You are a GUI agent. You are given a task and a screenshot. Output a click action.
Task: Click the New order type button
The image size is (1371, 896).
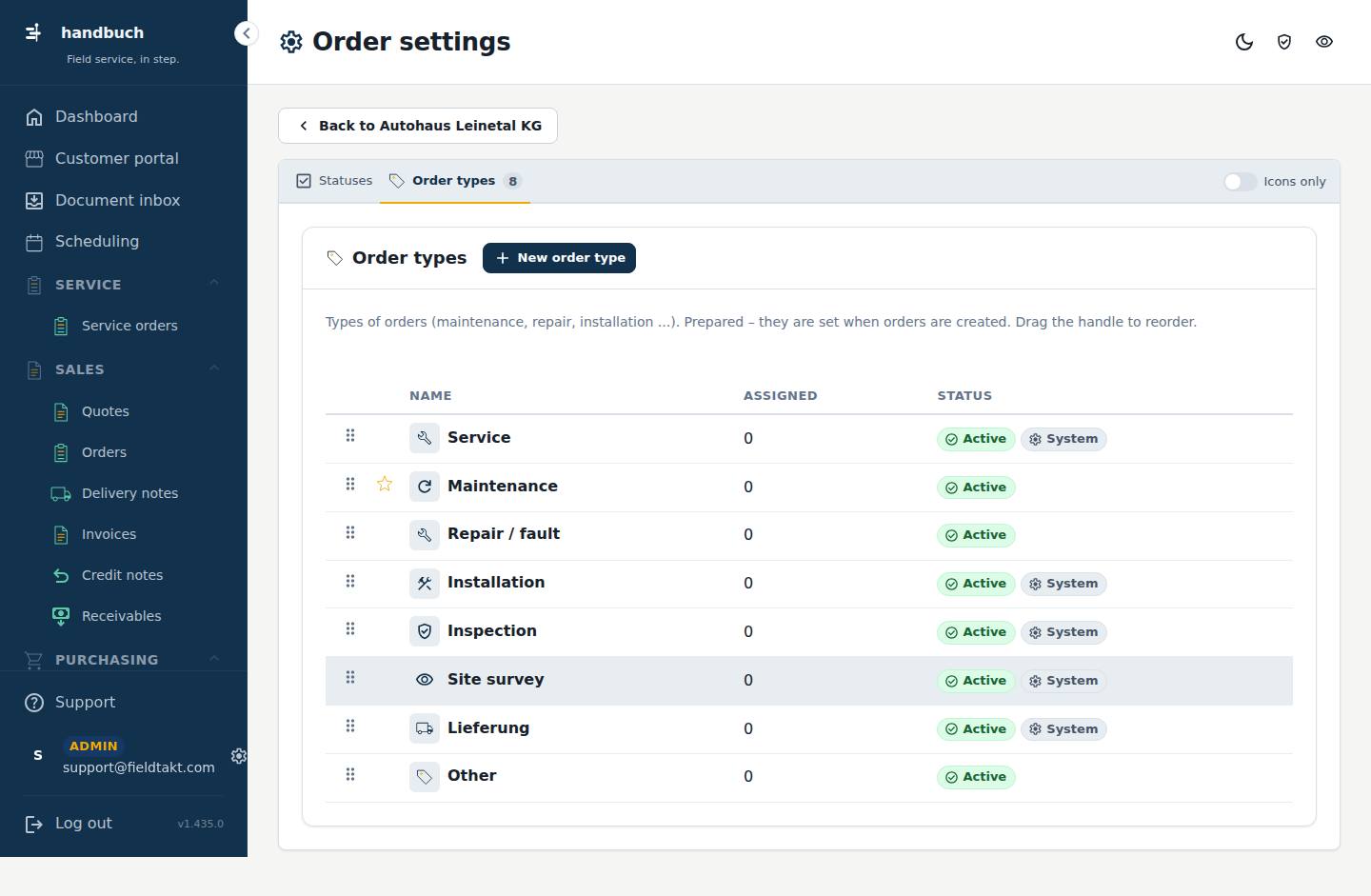pyautogui.click(x=559, y=258)
